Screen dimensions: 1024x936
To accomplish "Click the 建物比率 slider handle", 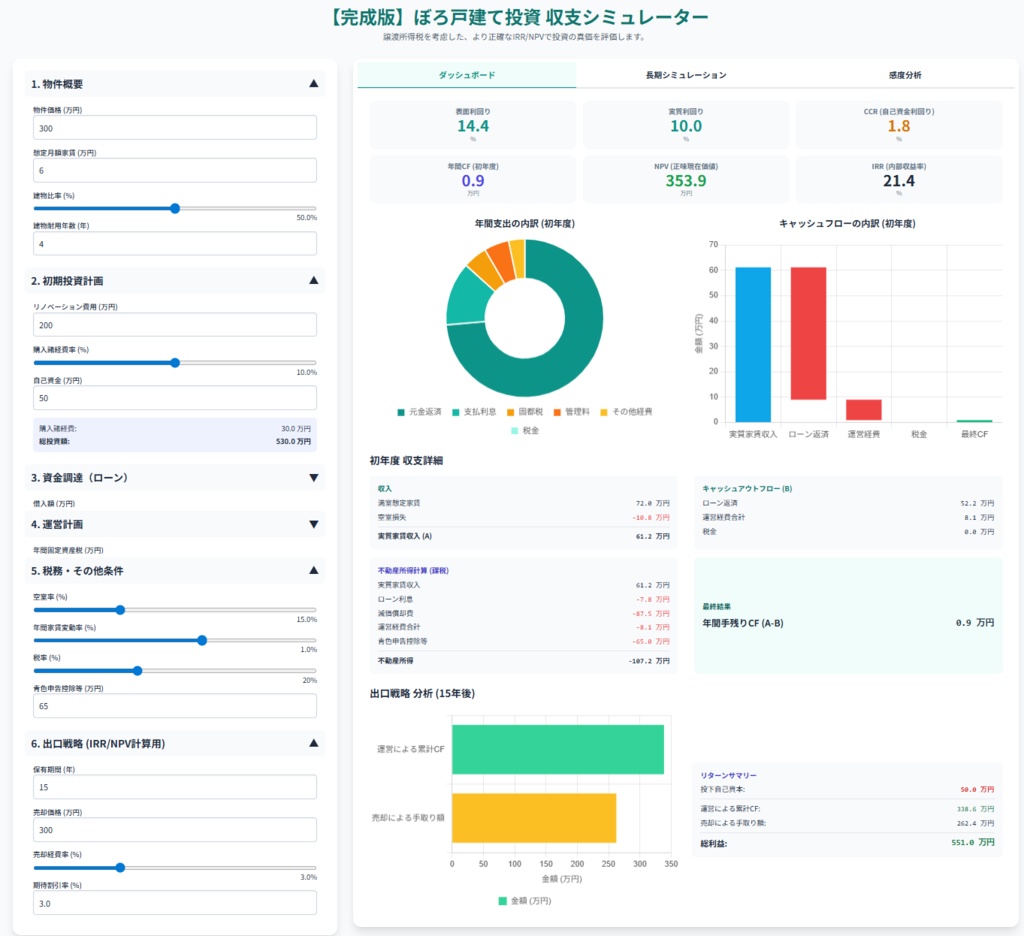I will pyautogui.click(x=175, y=208).
